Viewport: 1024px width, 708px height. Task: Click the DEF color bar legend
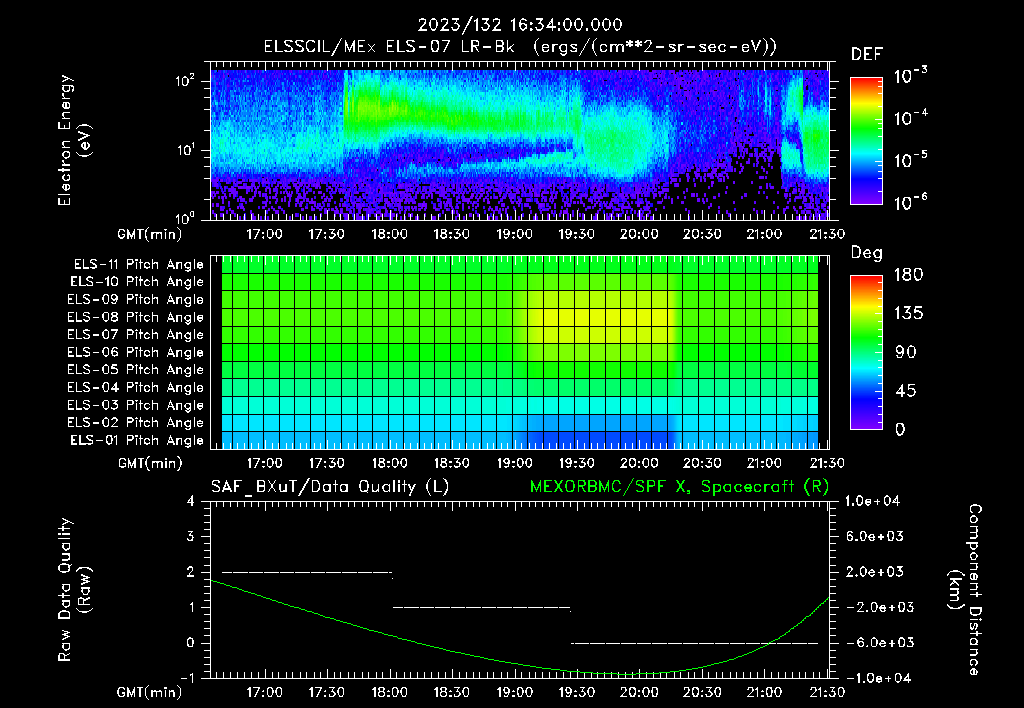tap(866, 141)
